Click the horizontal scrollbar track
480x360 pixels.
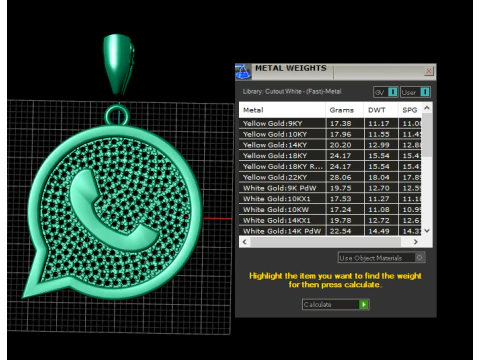(325, 242)
